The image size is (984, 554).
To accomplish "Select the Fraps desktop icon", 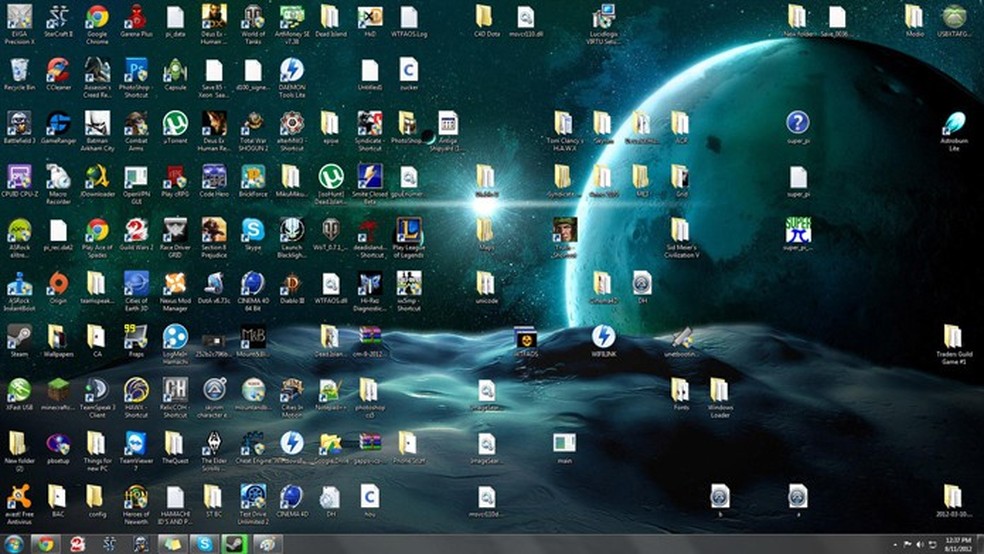I will [136, 337].
